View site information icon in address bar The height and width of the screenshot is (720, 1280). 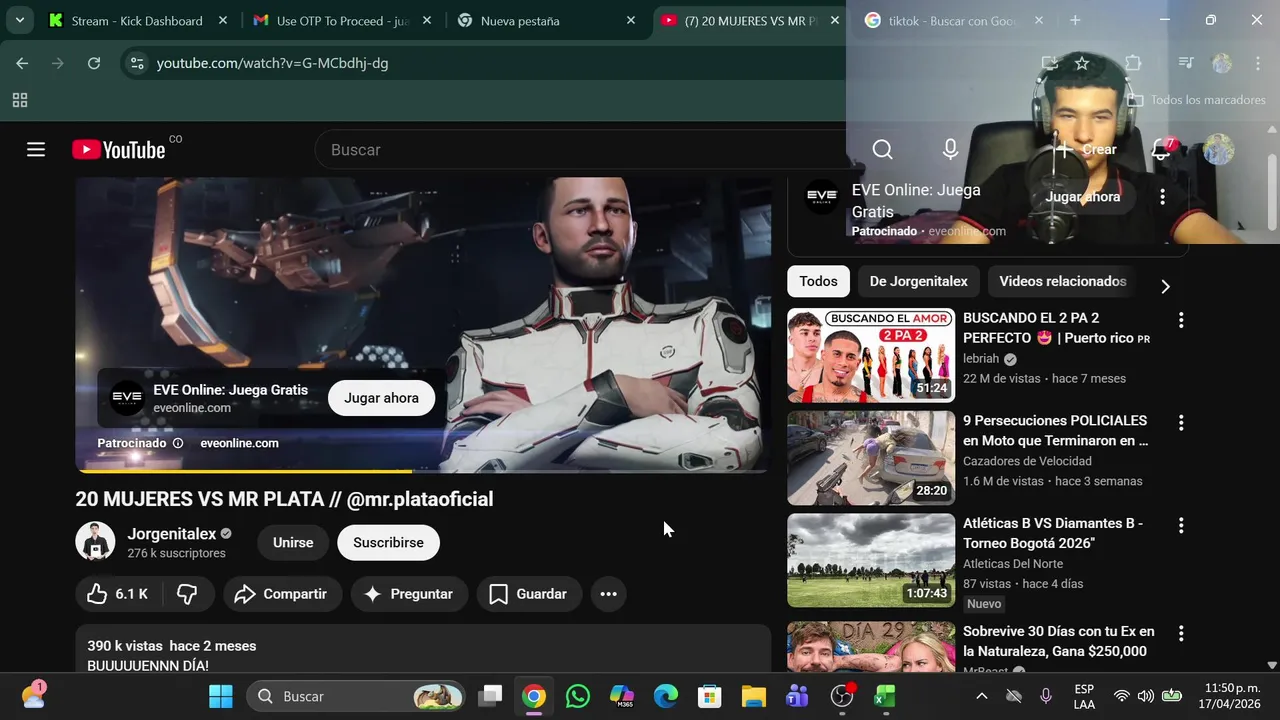tap(137, 63)
